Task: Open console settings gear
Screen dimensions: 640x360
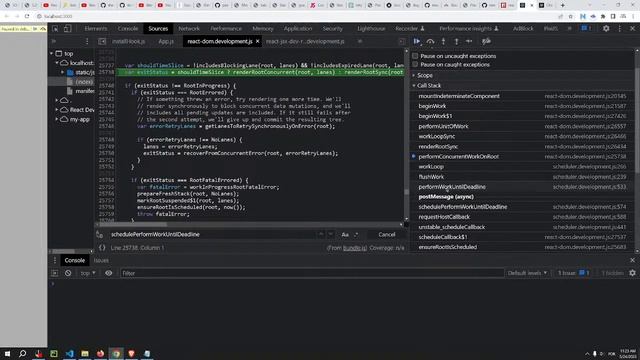Action: pyautogui.click(x=632, y=273)
